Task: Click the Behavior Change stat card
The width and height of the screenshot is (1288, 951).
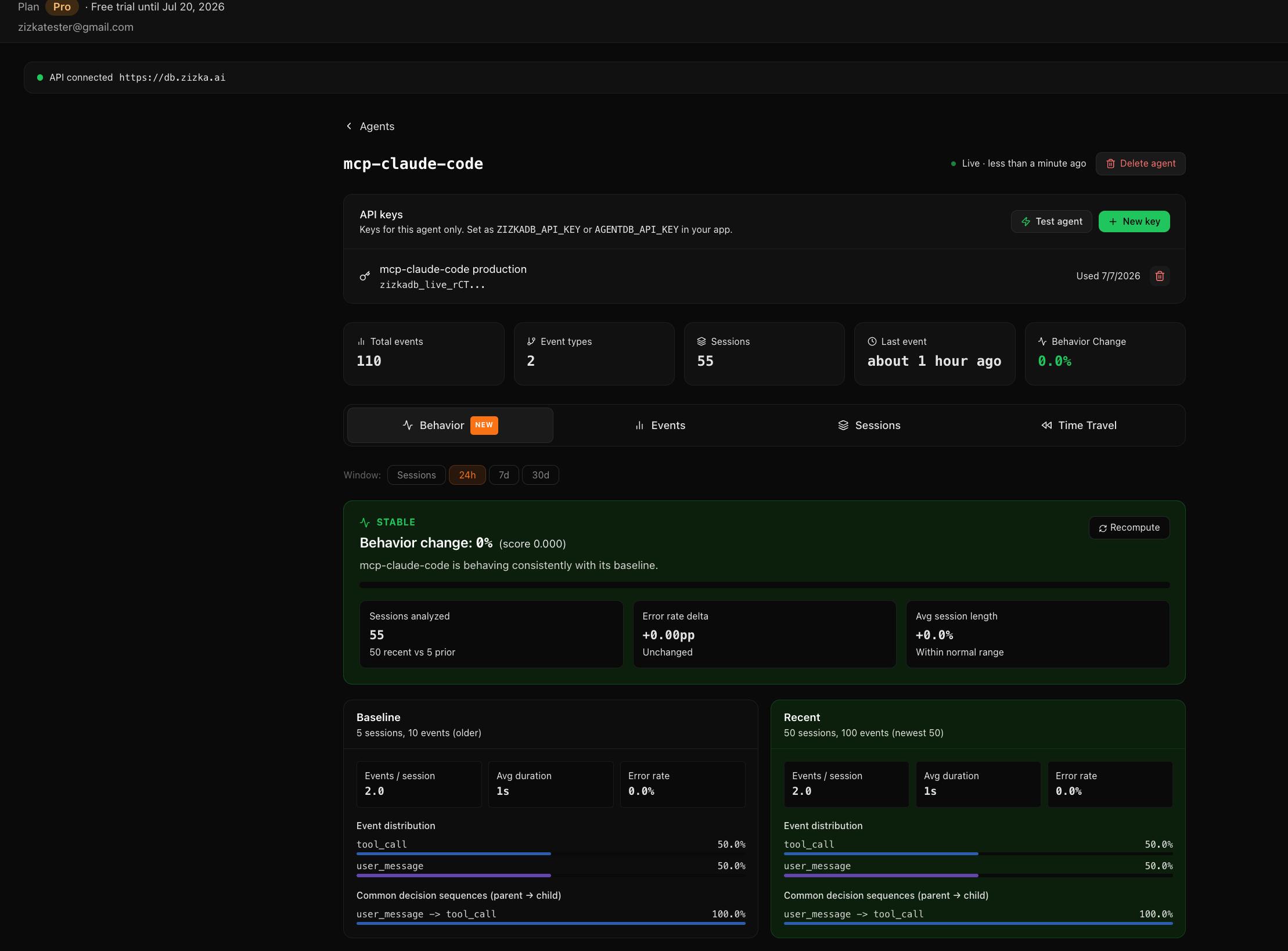Action: point(1104,354)
